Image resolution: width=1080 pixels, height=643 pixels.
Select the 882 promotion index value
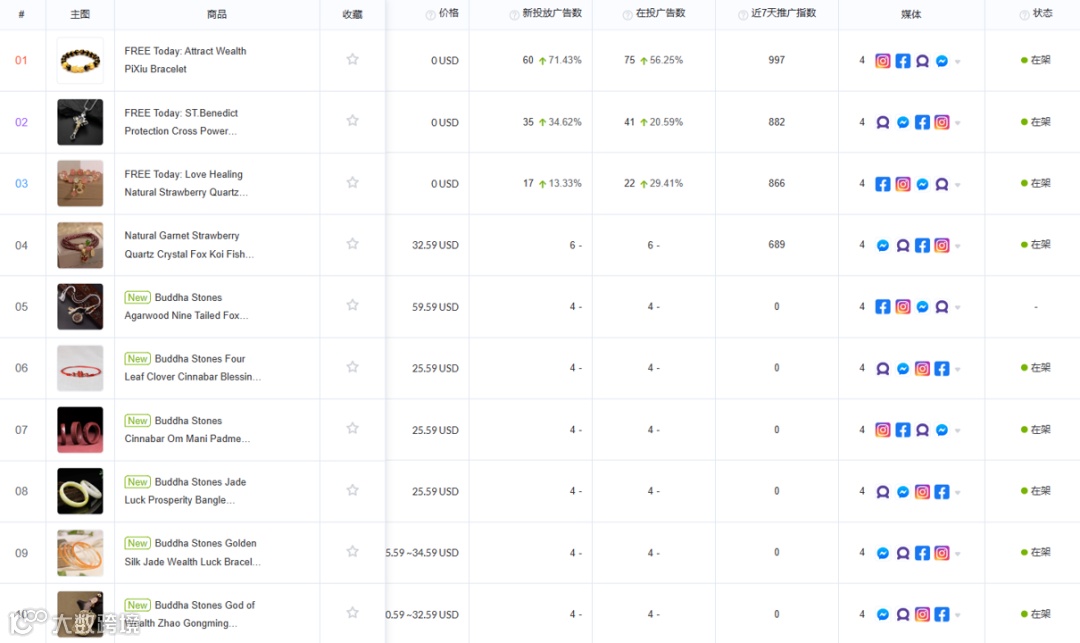click(776, 122)
